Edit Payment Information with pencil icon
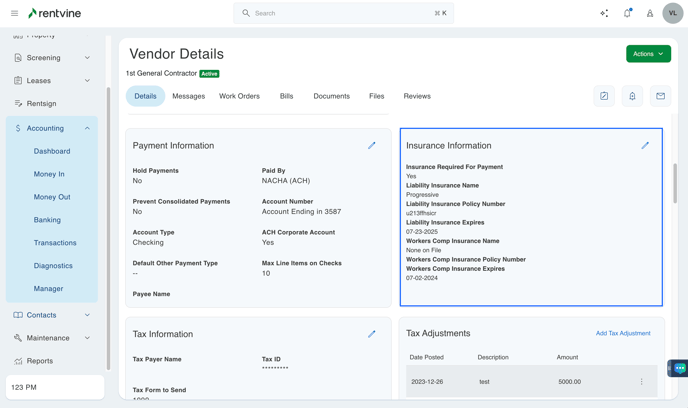This screenshot has height=408, width=688. (372, 145)
